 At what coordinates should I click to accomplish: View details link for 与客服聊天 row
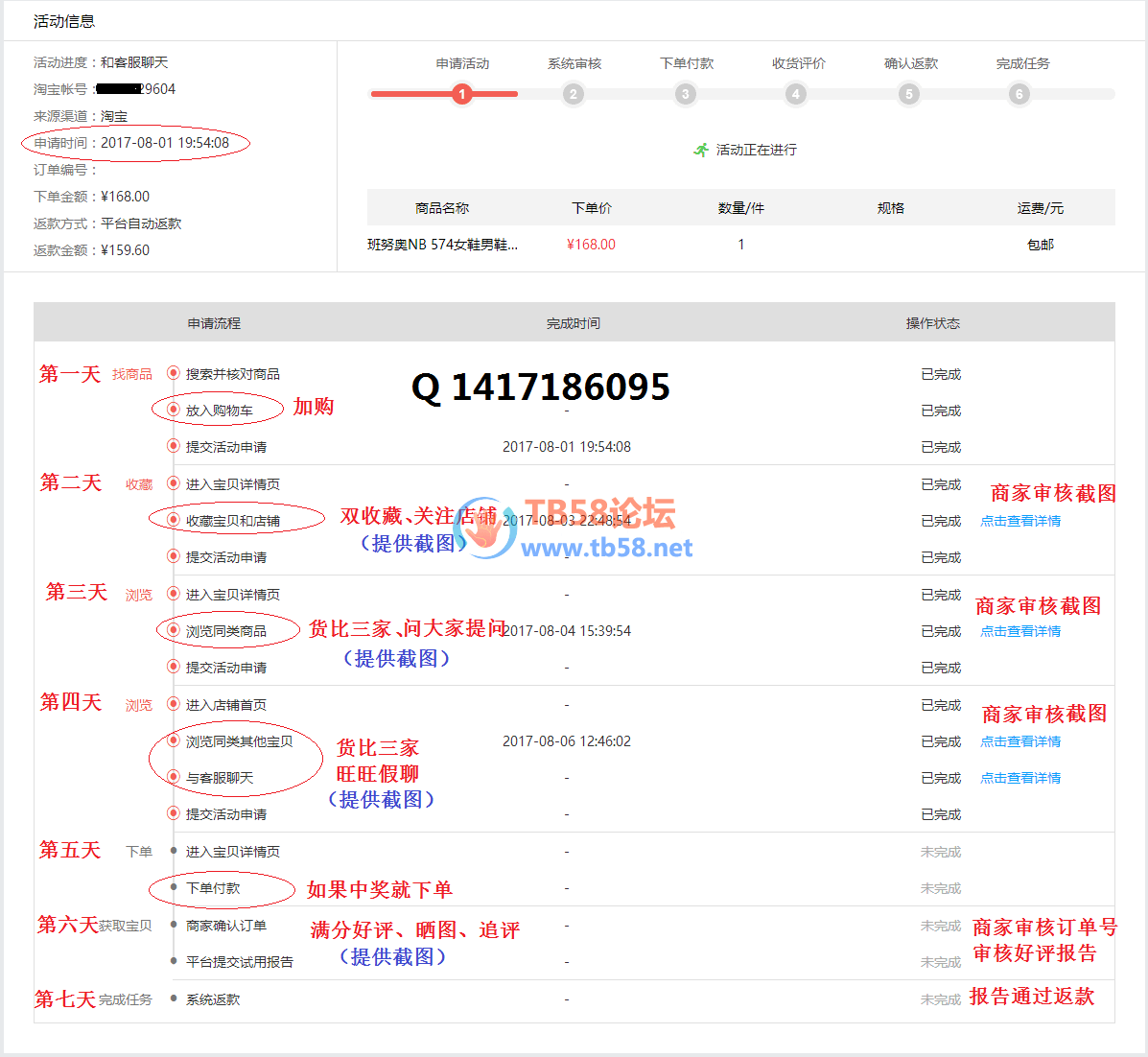click(x=1020, y=778)
